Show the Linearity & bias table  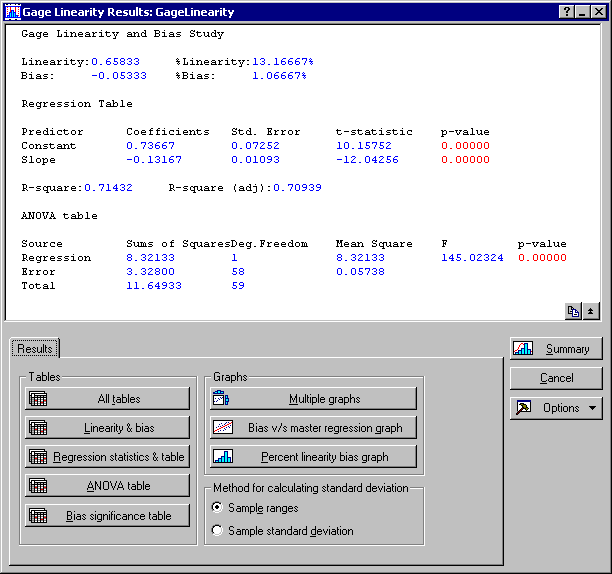pos(108,428)
